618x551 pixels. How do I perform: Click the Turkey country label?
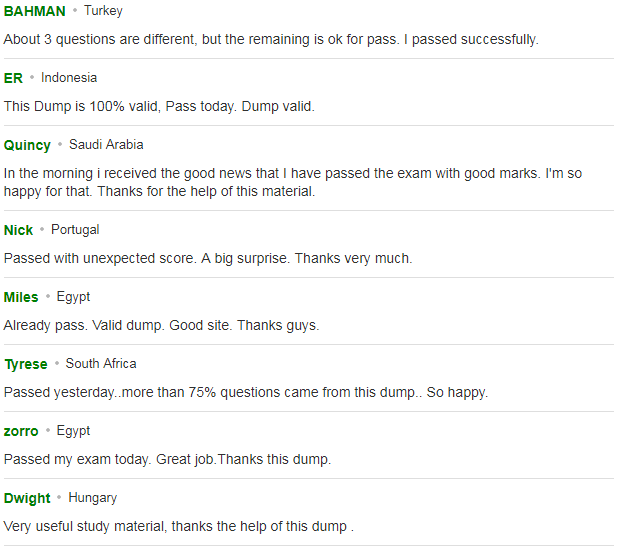pos(103,11)
